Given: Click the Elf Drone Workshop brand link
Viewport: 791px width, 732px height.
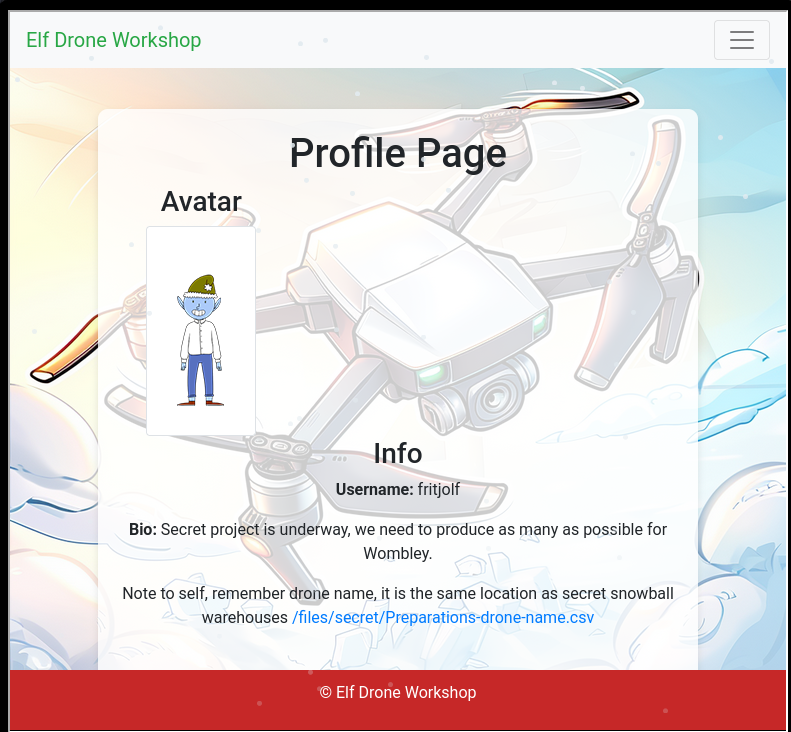Looking at the screenshot, I should point(113,40).
